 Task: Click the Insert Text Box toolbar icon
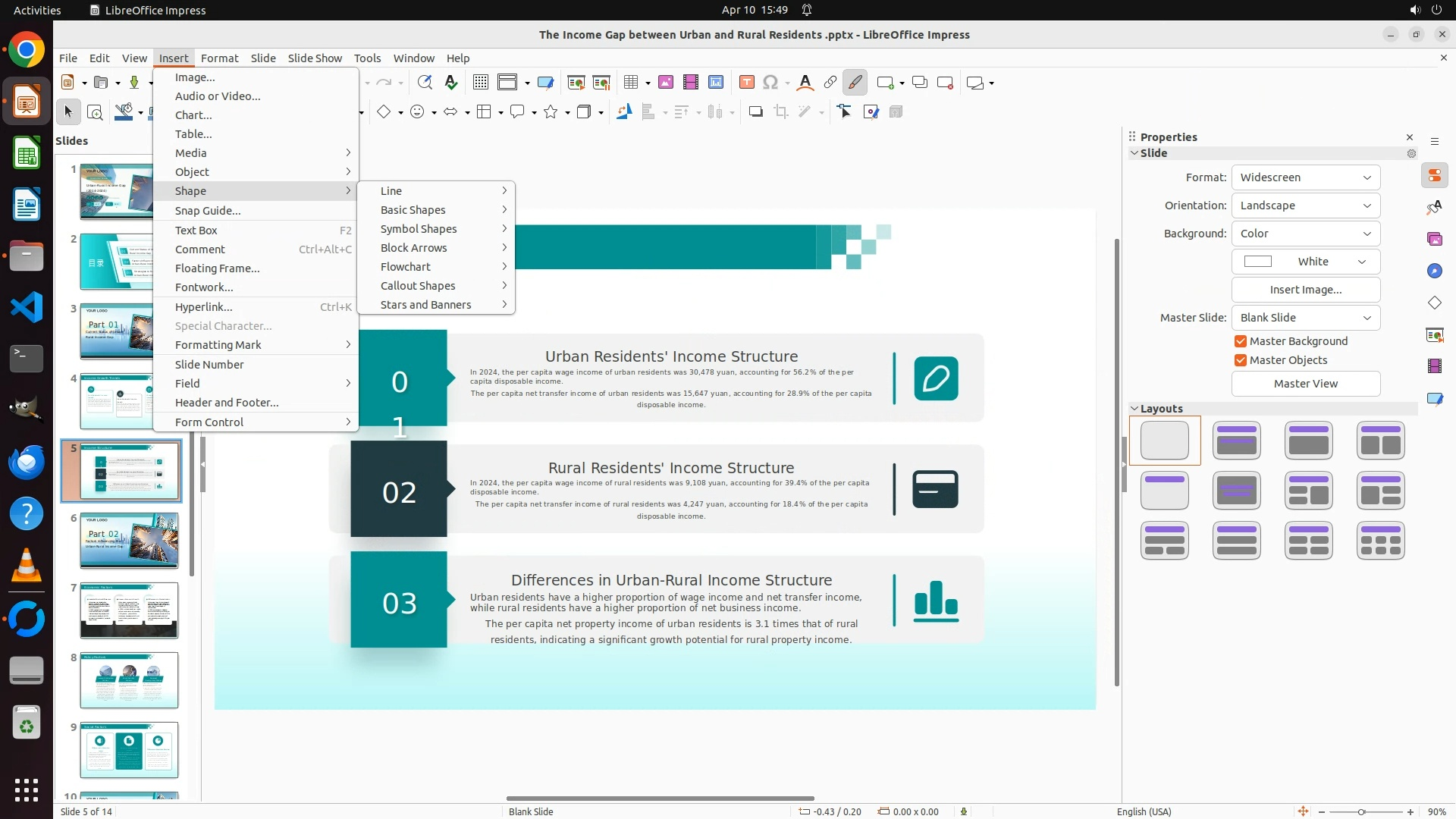746,83
